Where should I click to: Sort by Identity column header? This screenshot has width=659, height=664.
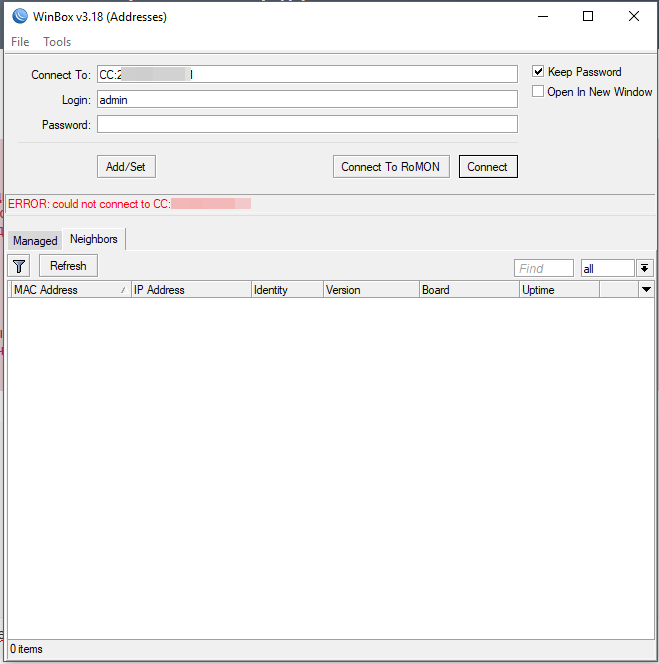coord(287,290)
